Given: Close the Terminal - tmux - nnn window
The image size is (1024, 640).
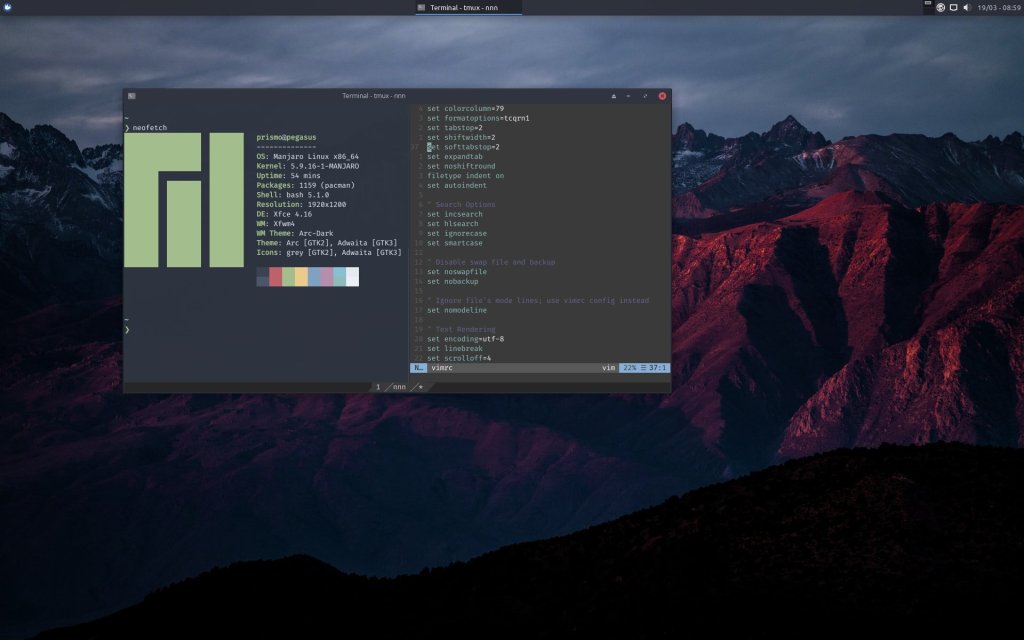Looking at the screenshot, I should coord(661,96).
